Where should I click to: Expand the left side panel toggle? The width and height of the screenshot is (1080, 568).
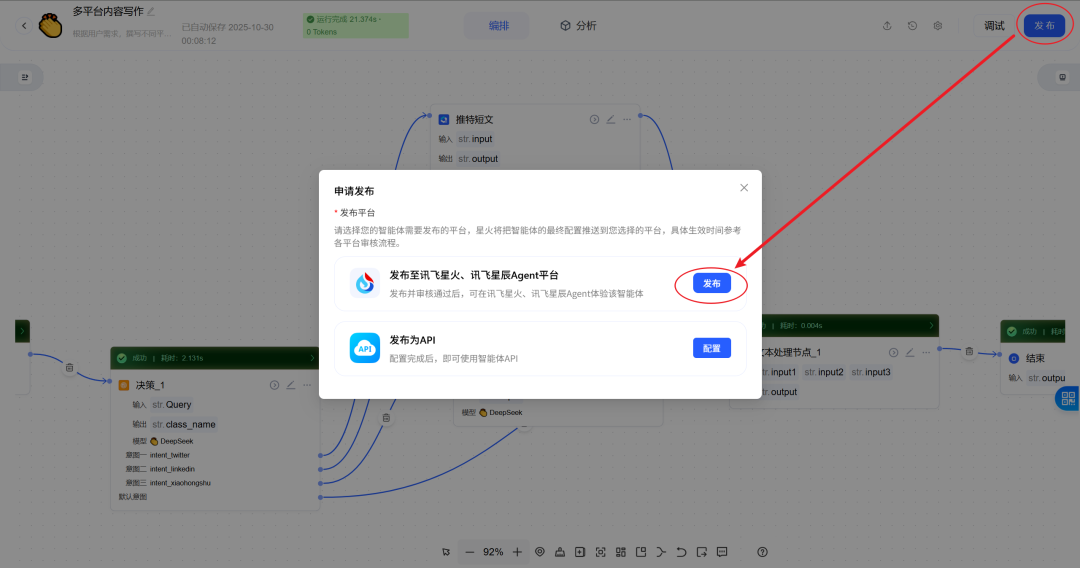[x=25, y=77]
